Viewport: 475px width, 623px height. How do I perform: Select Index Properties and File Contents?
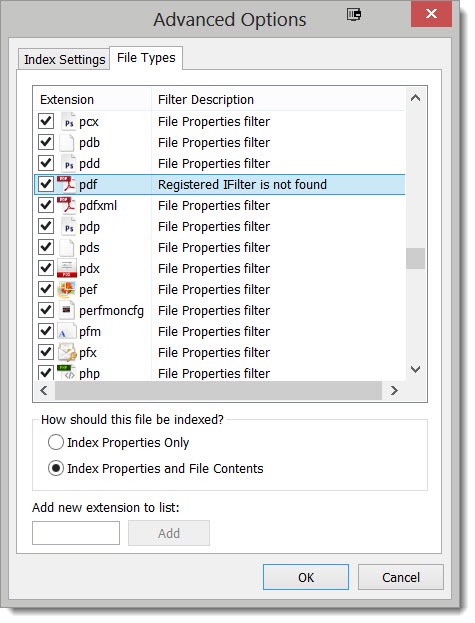click(x=56, y=468)
